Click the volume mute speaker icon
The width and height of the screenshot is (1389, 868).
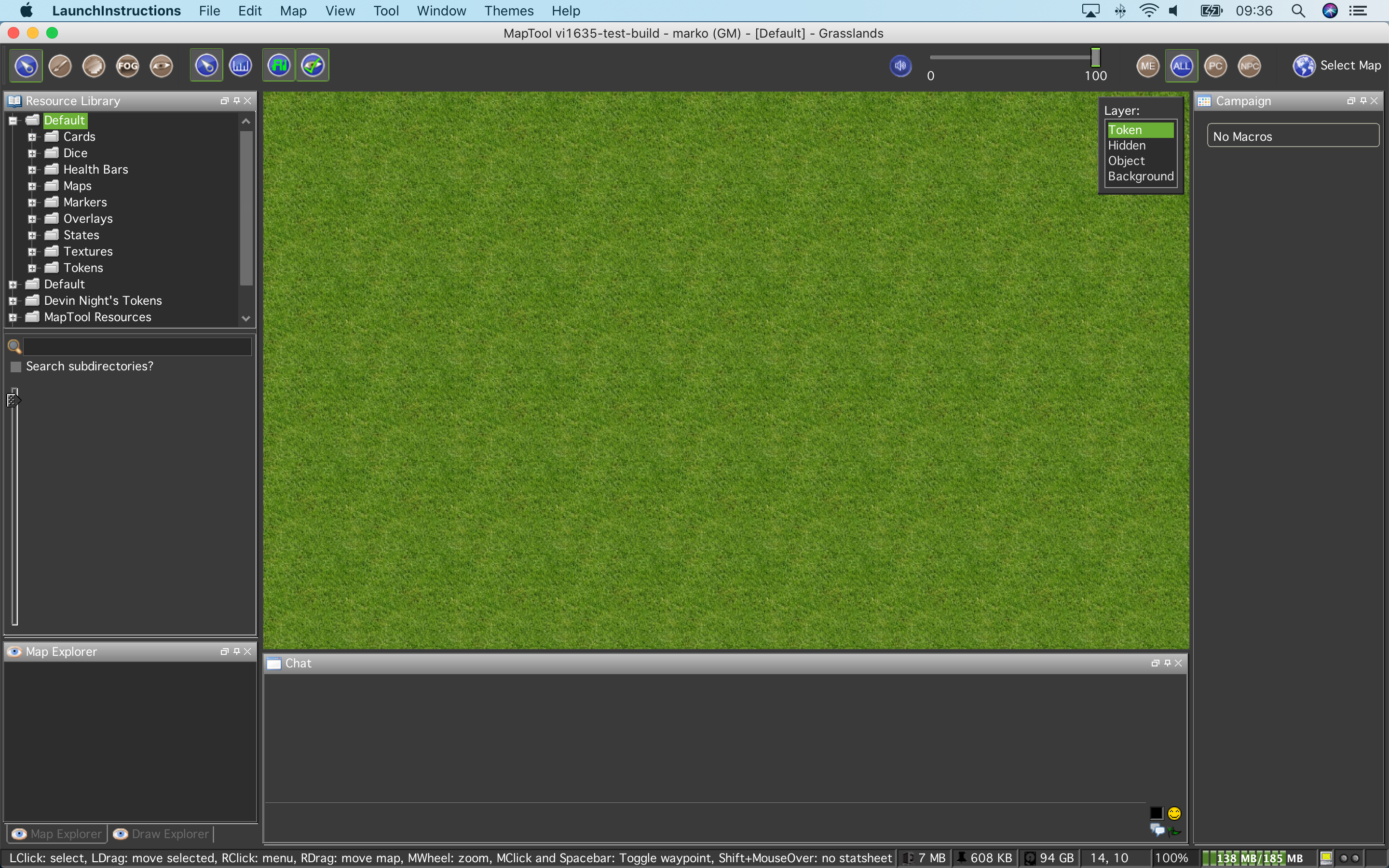(900, 66)
